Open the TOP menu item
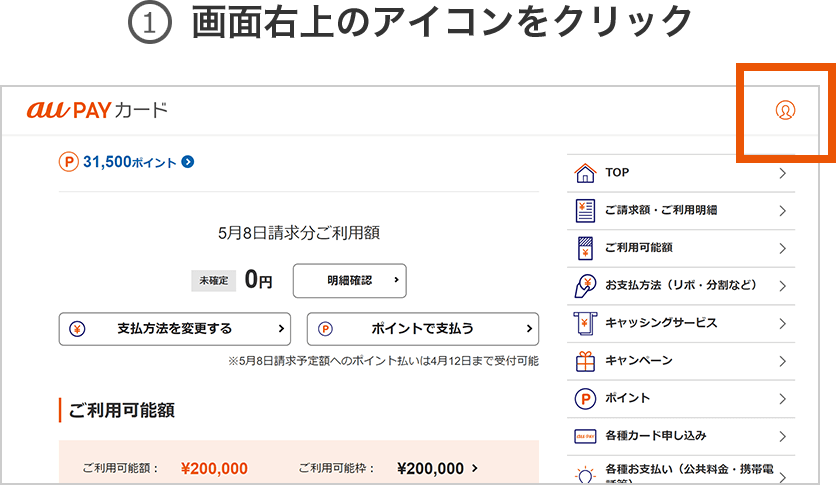Image resolution: width=836 pixels, height=485 pixels. pyautogui.click(x=681, y=173)
